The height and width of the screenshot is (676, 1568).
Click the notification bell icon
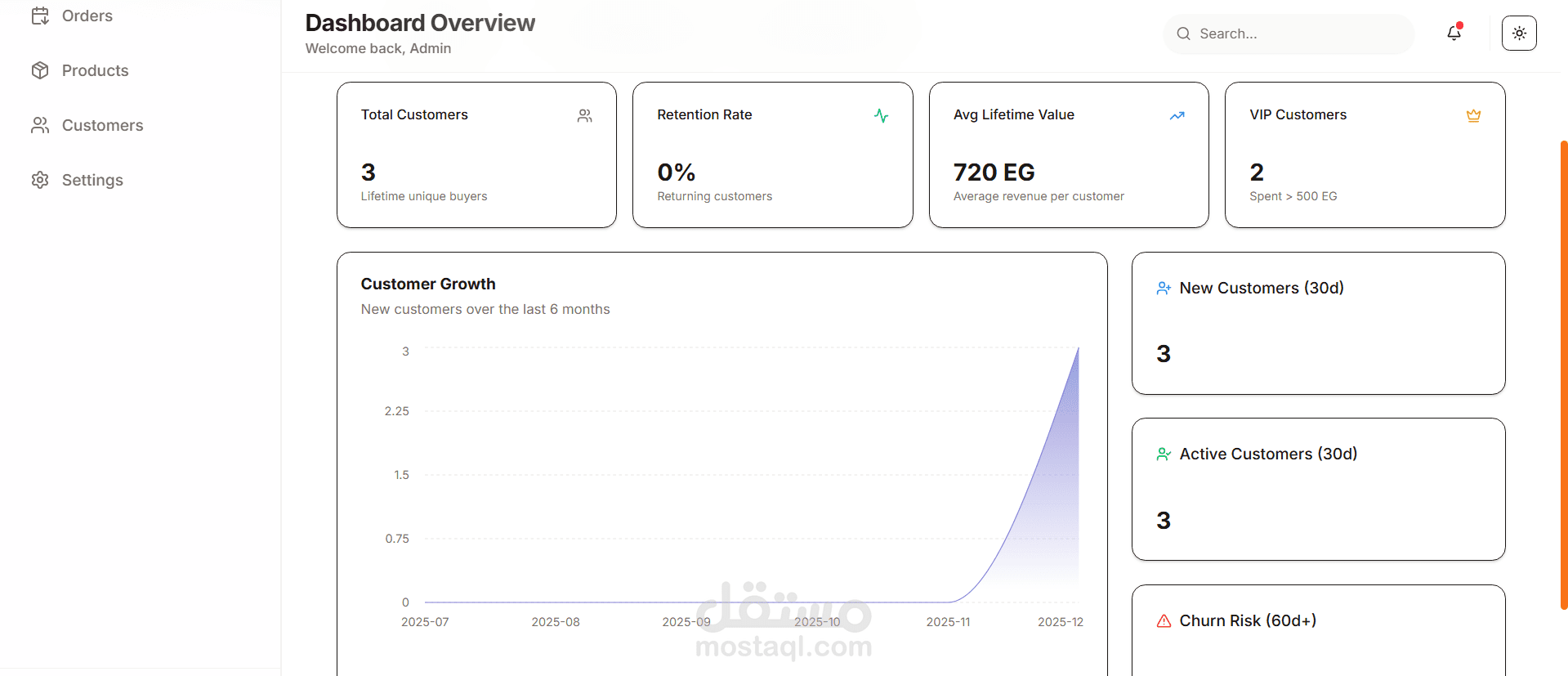[1454, 33]
